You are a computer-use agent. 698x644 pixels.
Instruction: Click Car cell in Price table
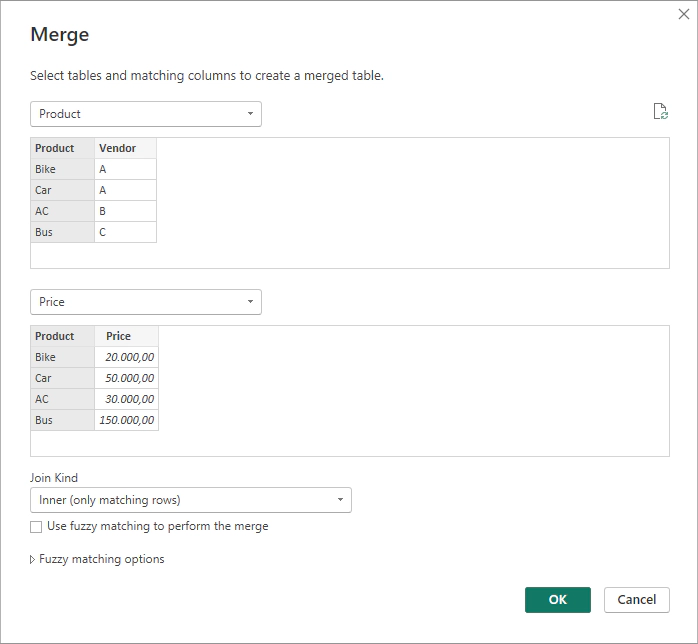(62, 378)
